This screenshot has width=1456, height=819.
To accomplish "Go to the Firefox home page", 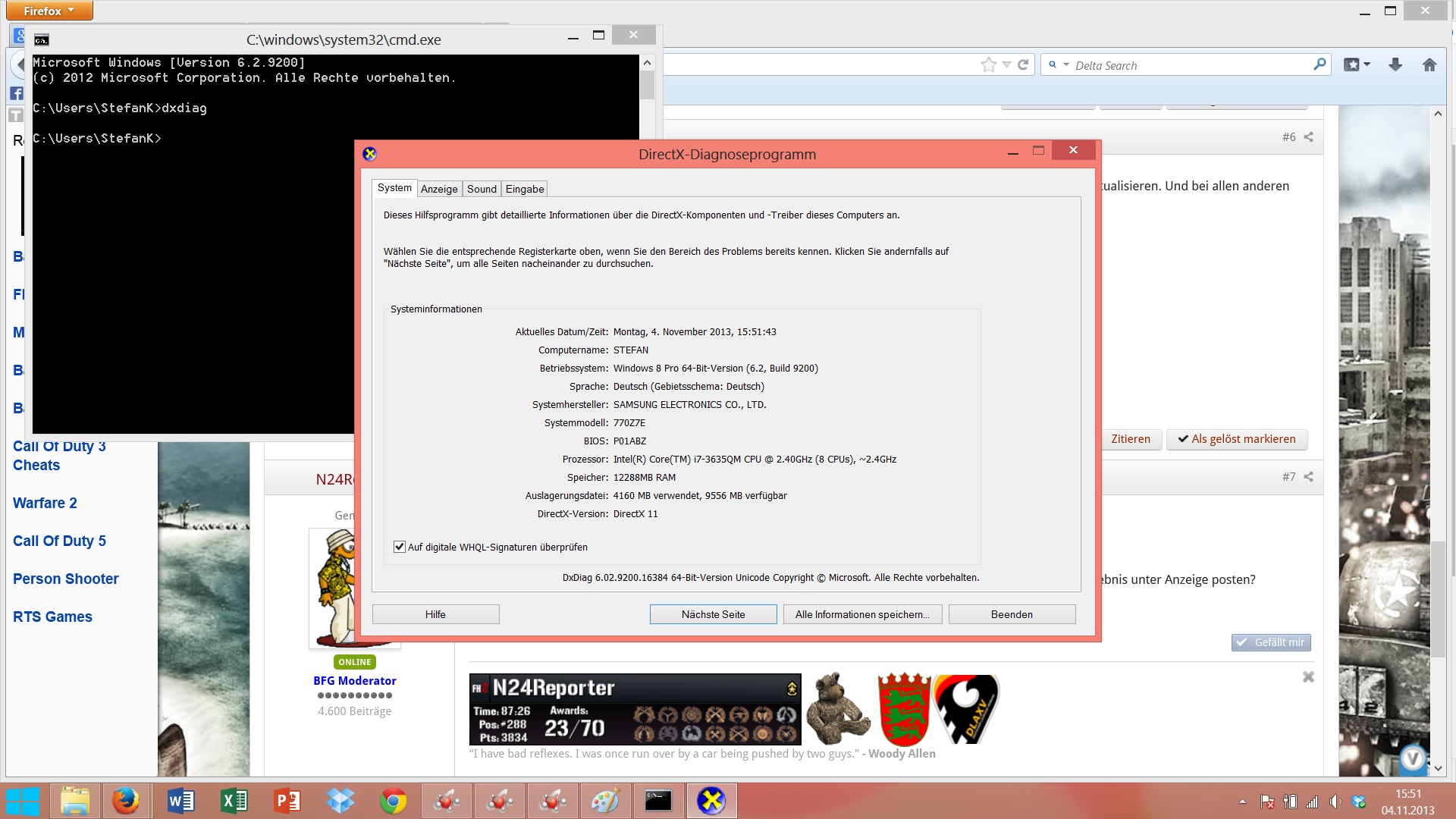I will coord(1429,65).
